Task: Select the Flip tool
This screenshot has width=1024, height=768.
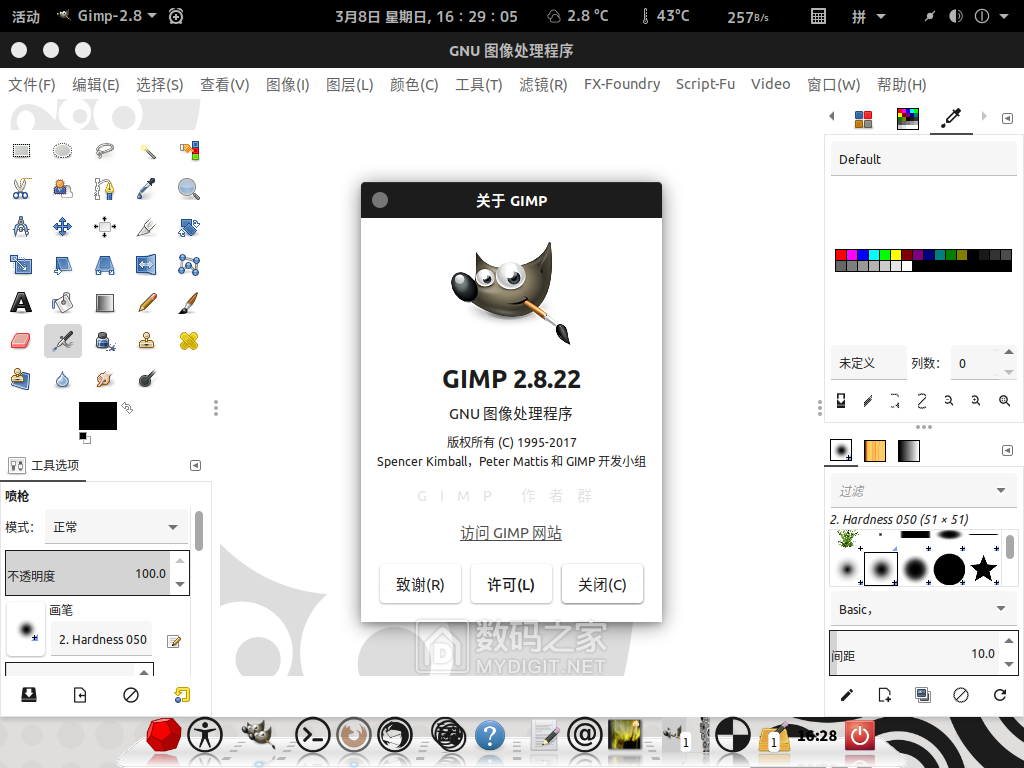Action: 147,264
